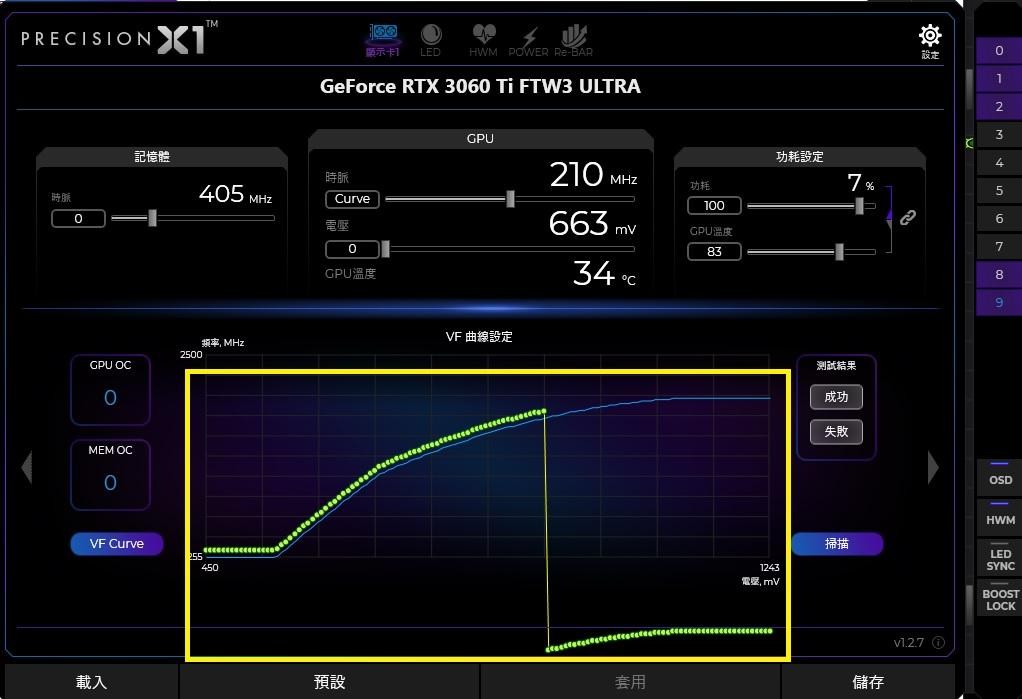1022x699 pixels.
Task: Select profile 4
Action: (999, 163)
